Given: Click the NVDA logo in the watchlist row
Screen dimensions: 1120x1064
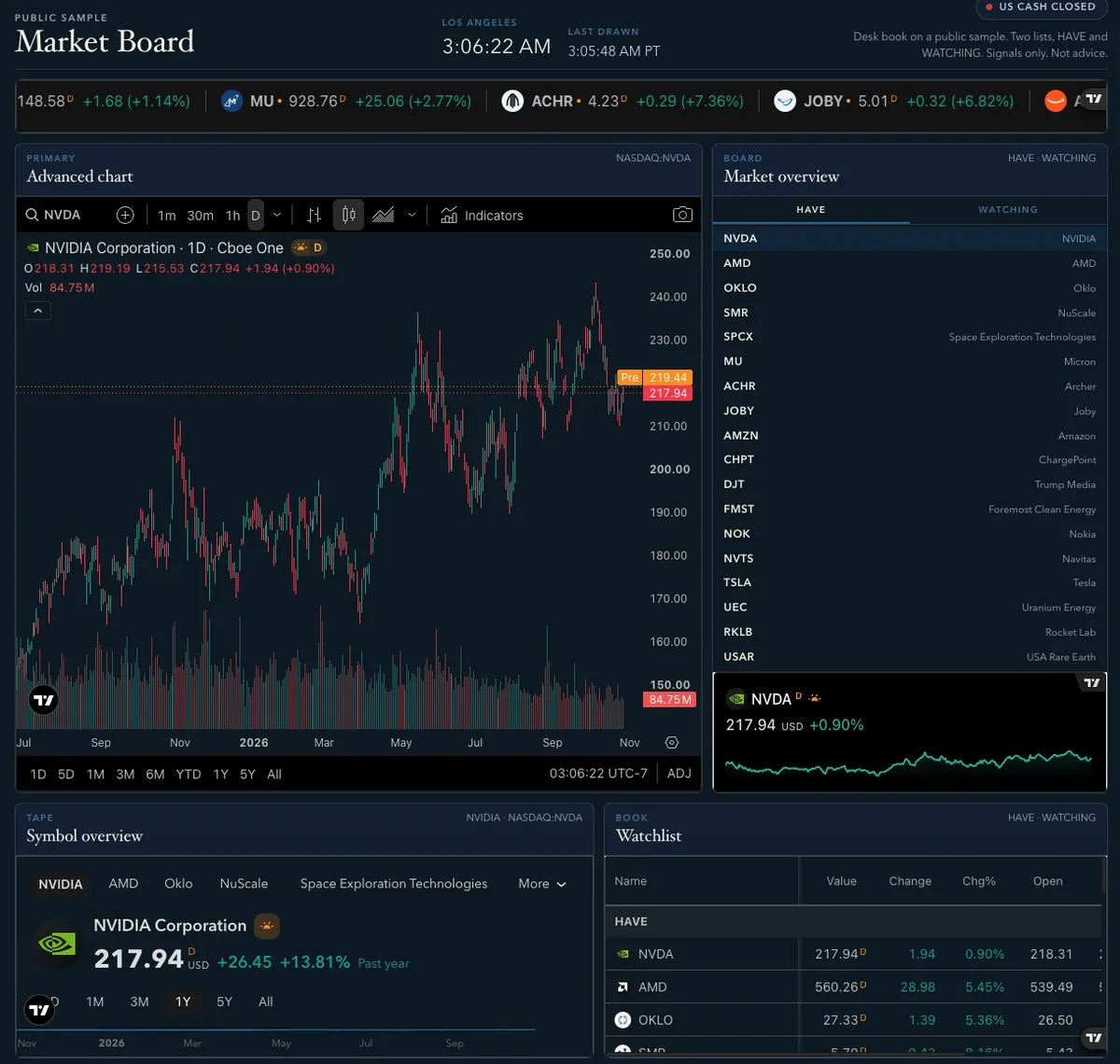Looking at the screenshot, I should [x=623, y=954].
